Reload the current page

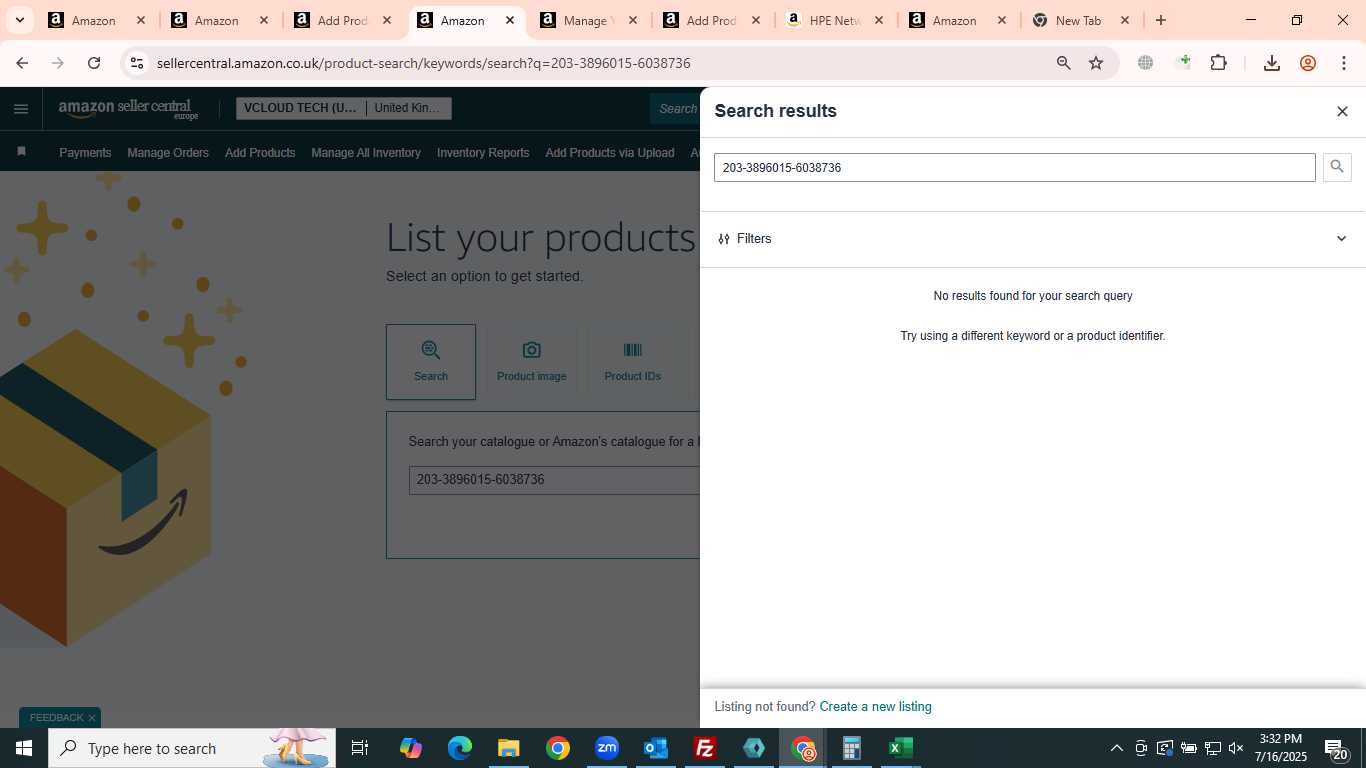coord(94,63)
